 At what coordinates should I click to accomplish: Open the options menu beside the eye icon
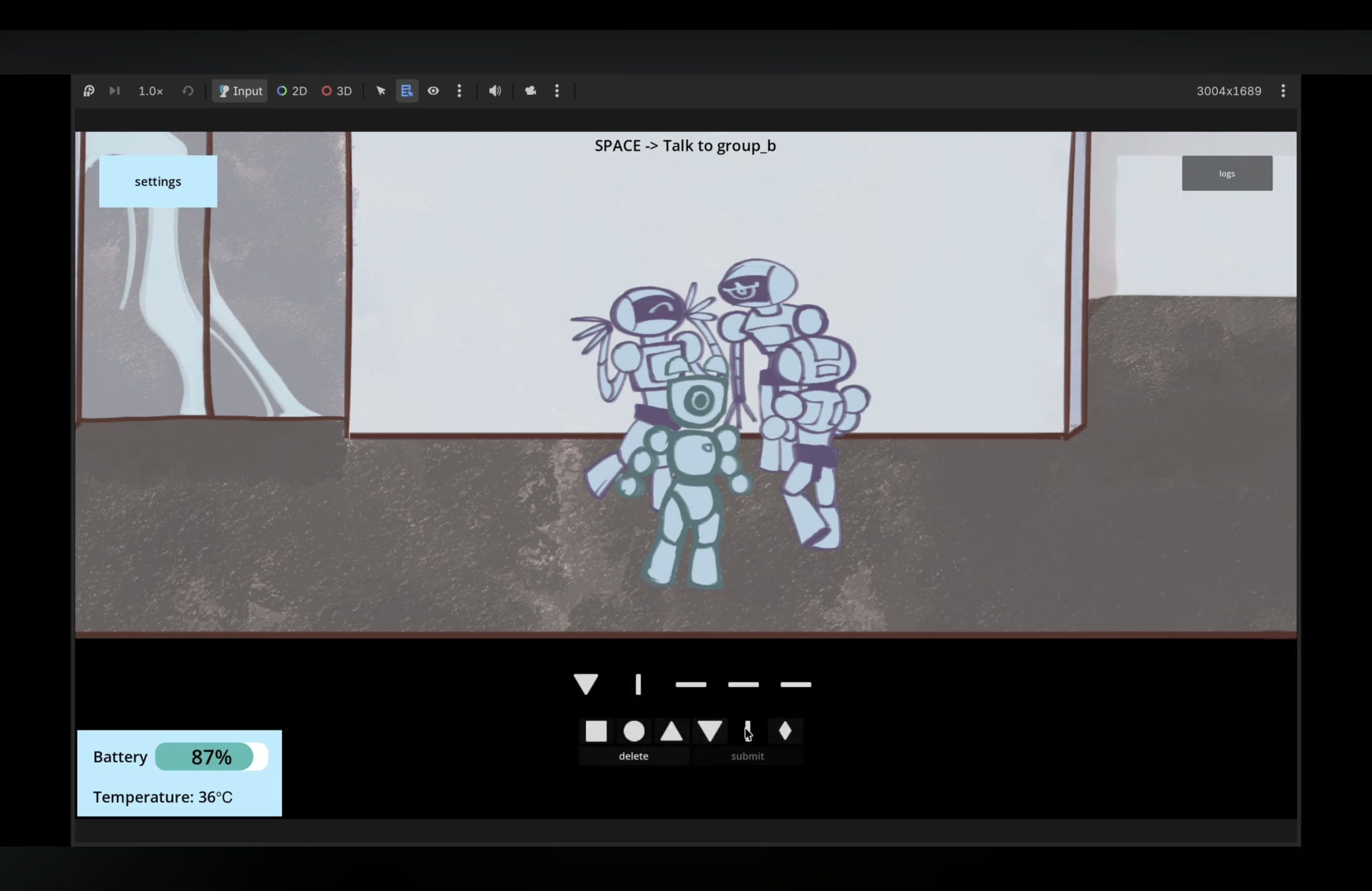coord(460,91)
